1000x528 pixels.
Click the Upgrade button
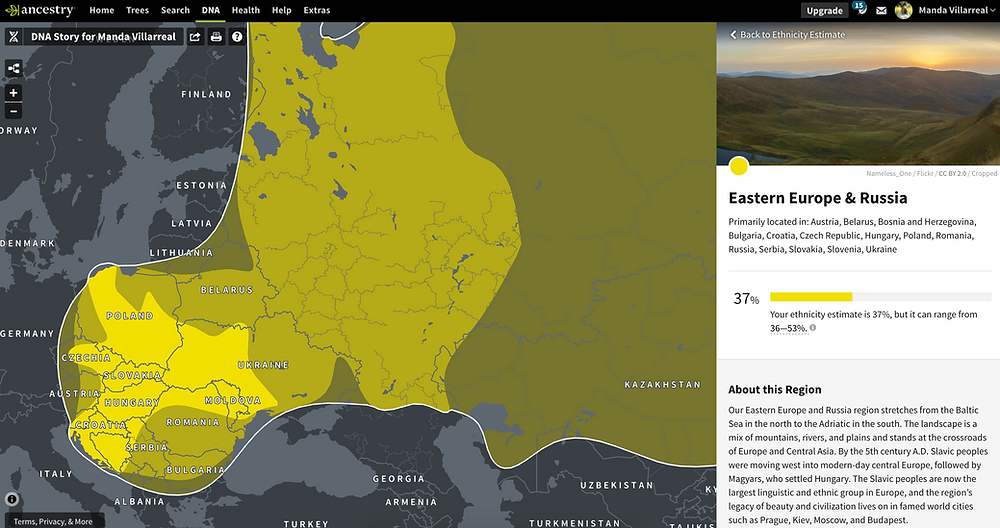(x=824, y=10)
